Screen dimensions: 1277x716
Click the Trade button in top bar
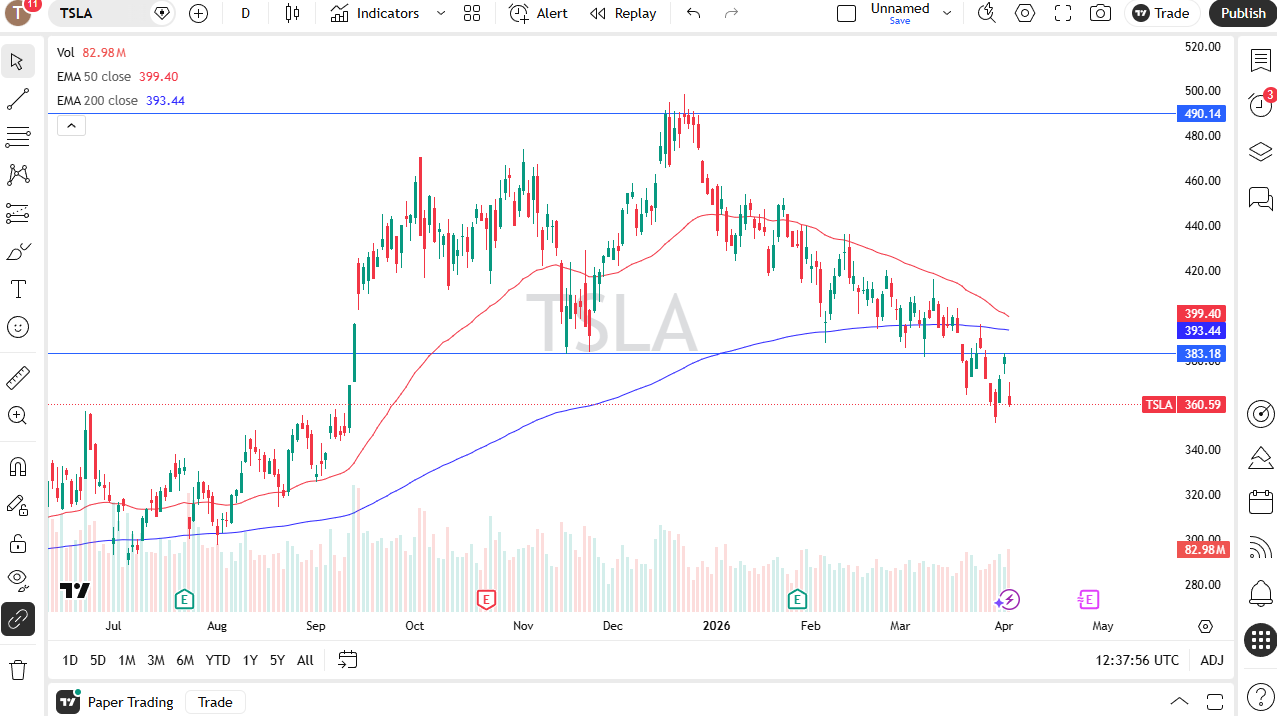tap(1162, 13)
